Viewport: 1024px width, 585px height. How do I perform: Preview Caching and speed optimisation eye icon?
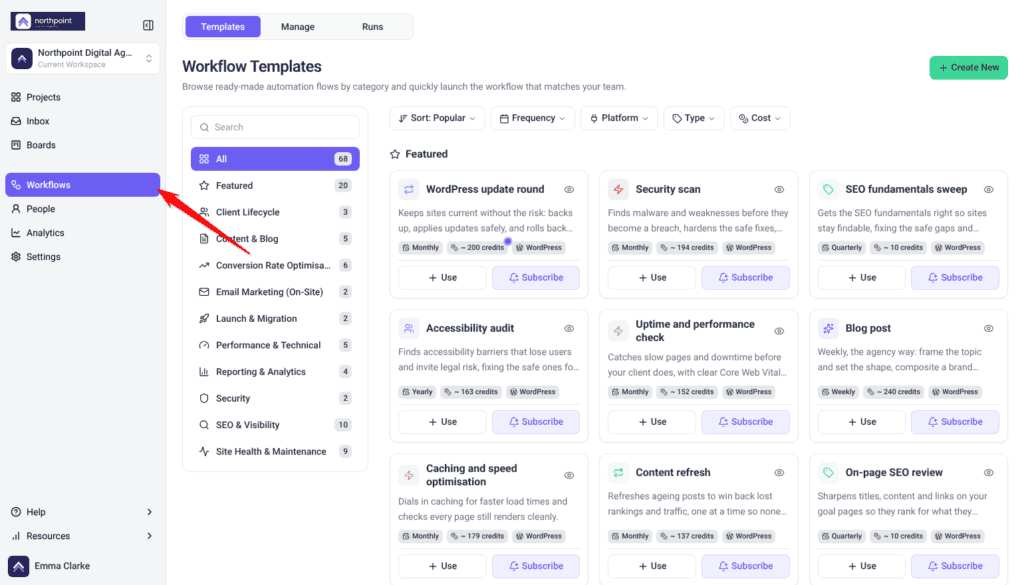click(569, 476)
